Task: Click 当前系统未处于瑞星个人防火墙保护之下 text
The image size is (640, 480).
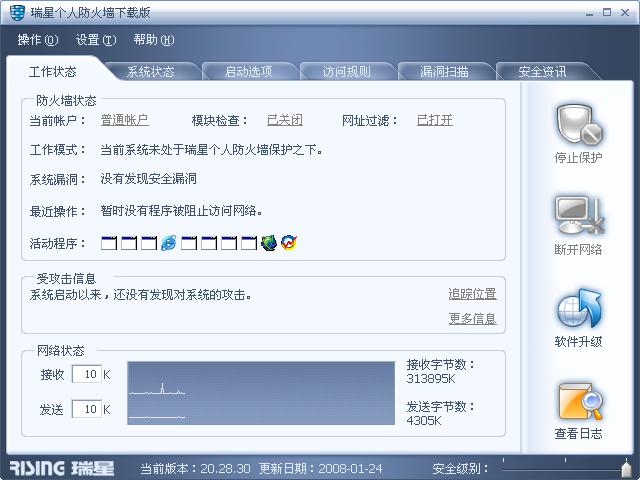Action: click(212, 150)
